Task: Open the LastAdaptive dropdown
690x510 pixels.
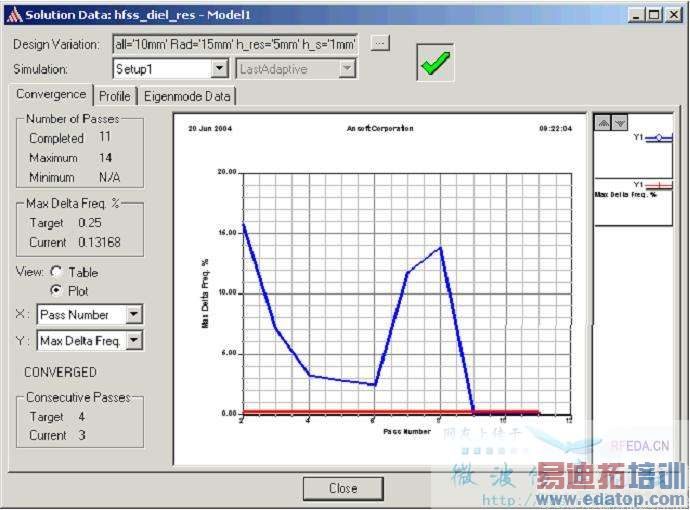Action: click(x=347, y=69)
